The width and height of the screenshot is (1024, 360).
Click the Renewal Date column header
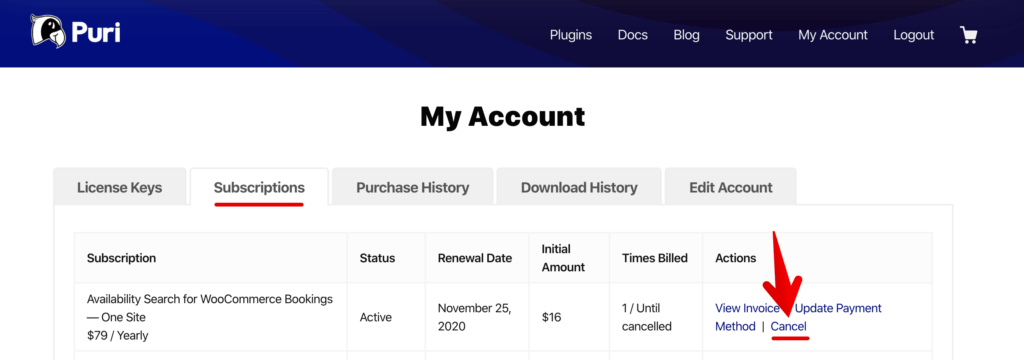point(475,258)
